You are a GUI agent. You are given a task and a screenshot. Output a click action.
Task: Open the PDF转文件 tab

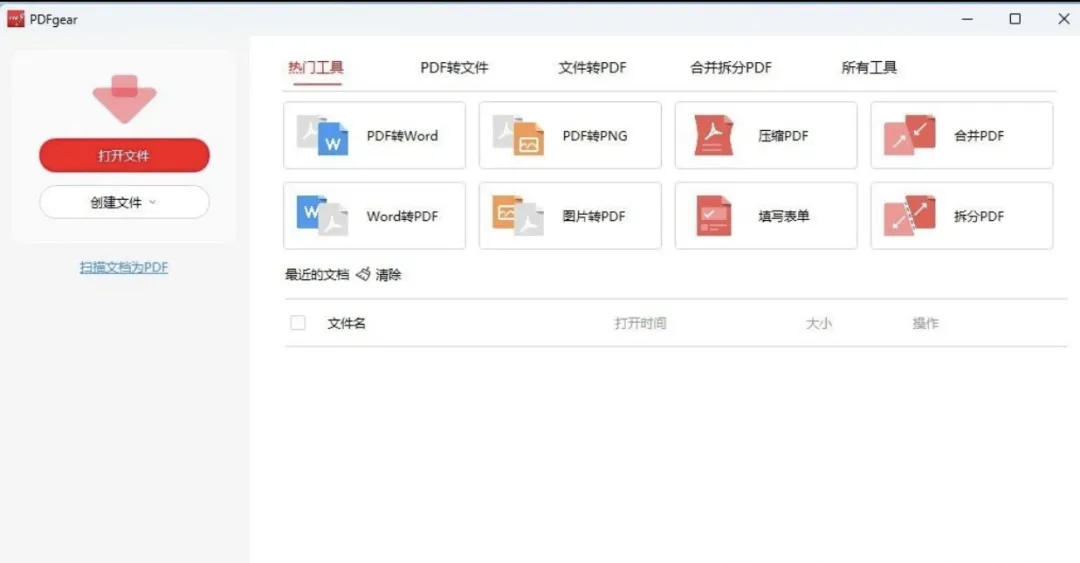tap(454, 68)
